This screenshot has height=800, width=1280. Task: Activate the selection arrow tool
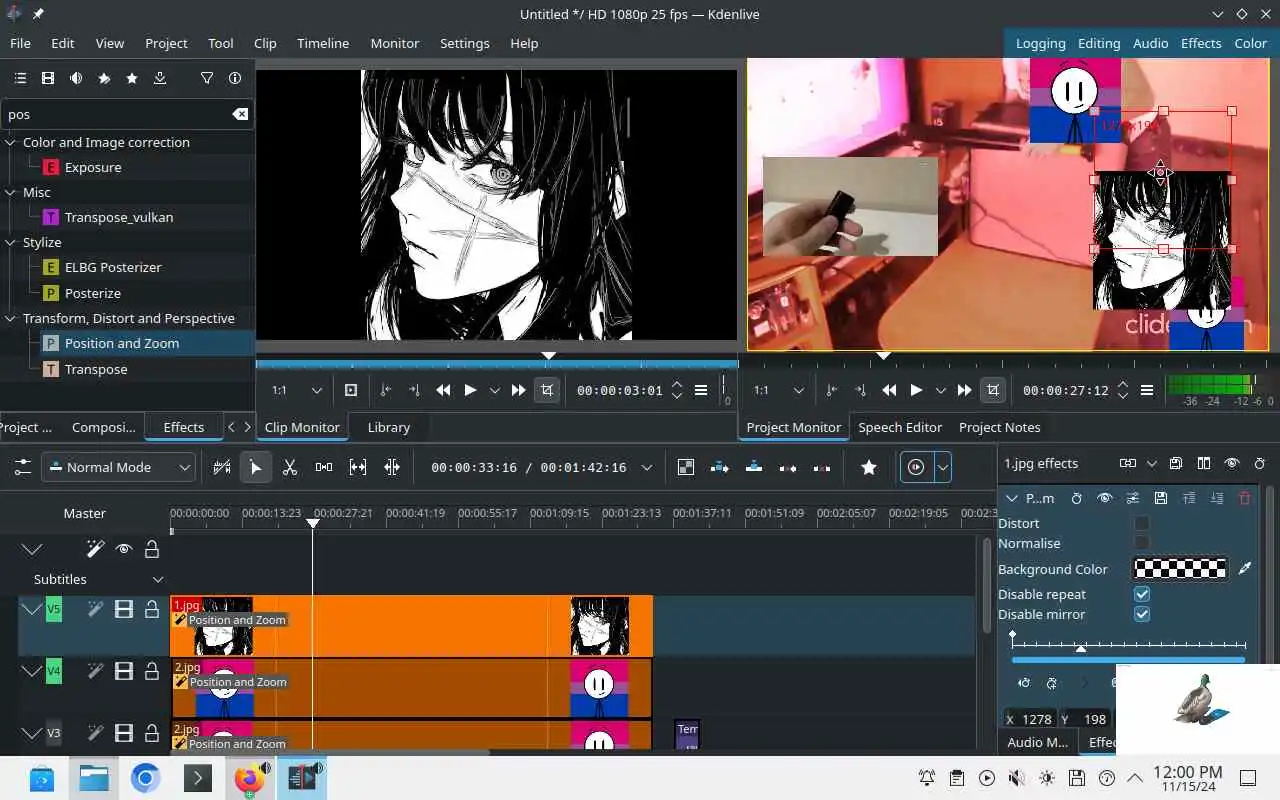pos(256,467)
